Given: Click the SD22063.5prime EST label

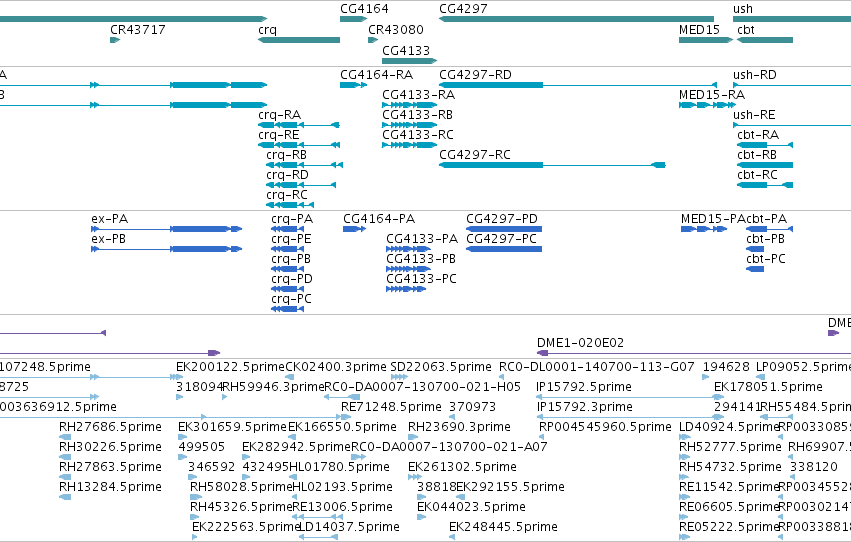Looking at the screenshot, I should pyautogui.click(x=441, y=367).
